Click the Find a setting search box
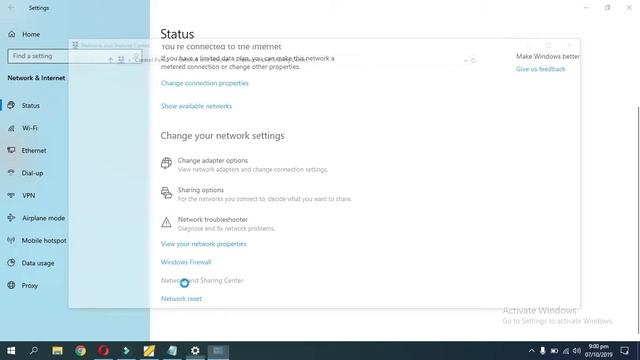640x360 pixels. (75, 56)
